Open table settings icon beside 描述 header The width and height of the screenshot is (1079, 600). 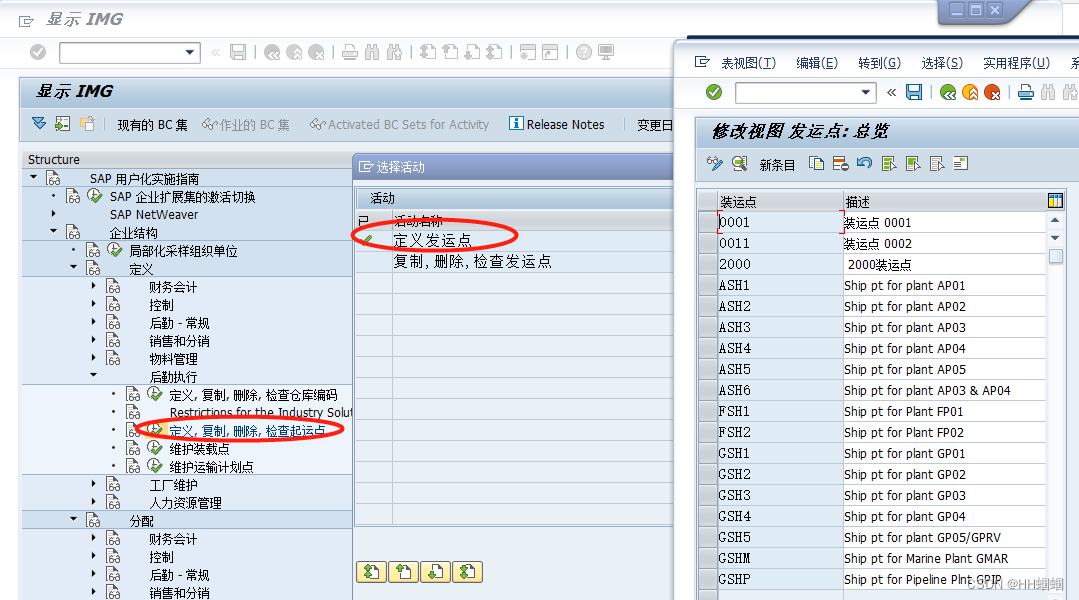[1055, 200]
